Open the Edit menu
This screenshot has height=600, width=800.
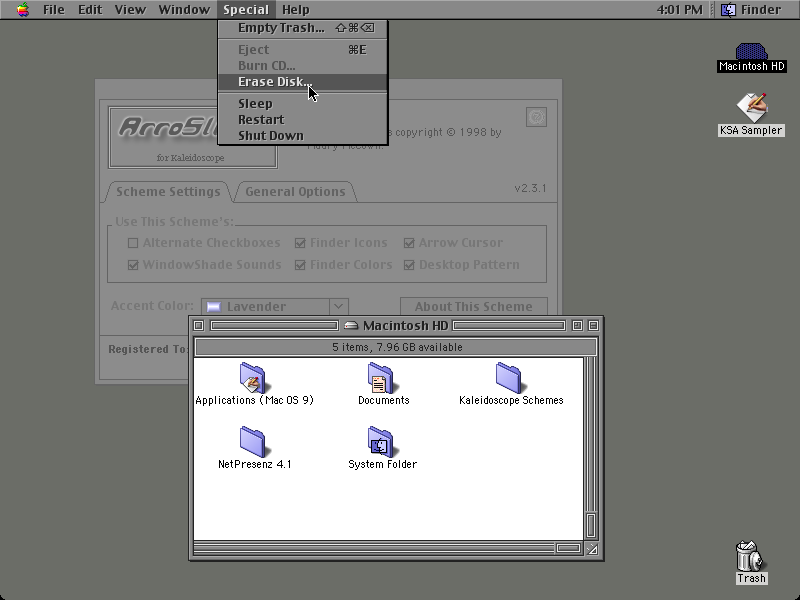(x=90, y=10)
